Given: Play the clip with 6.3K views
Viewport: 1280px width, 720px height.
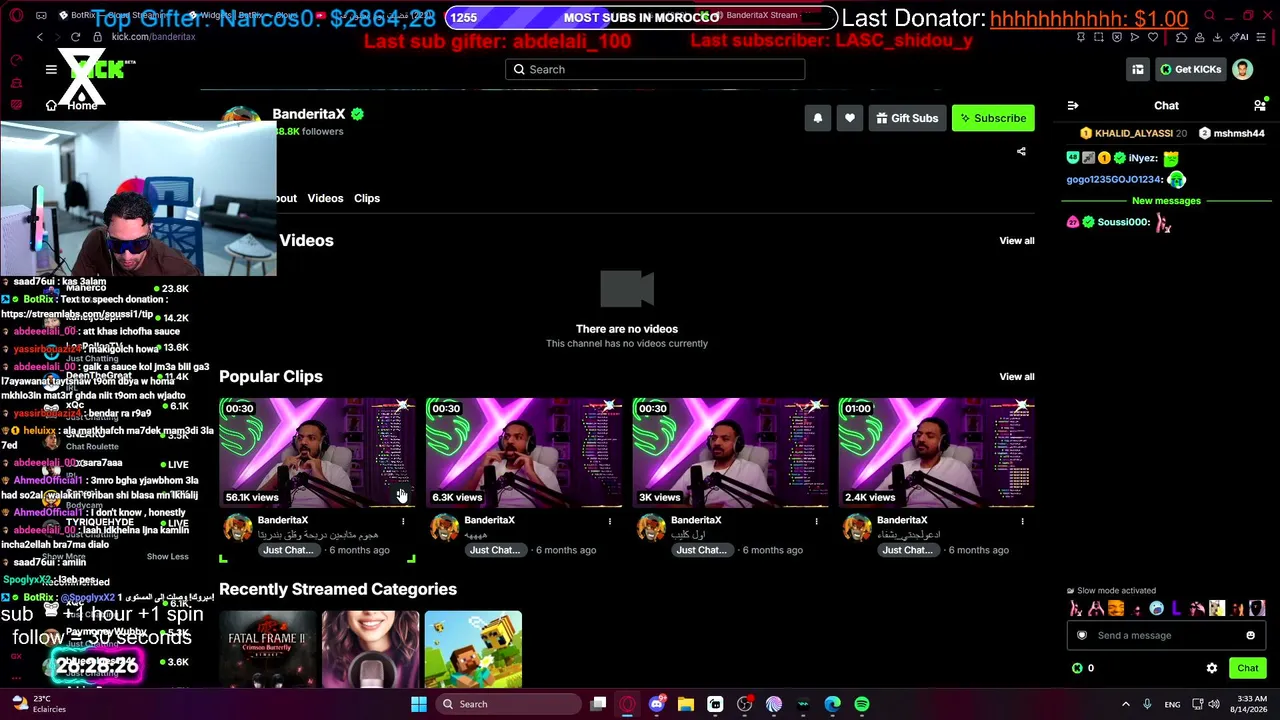Looking at the screenshot, I should pyautogui.click(x=524, y=453).
